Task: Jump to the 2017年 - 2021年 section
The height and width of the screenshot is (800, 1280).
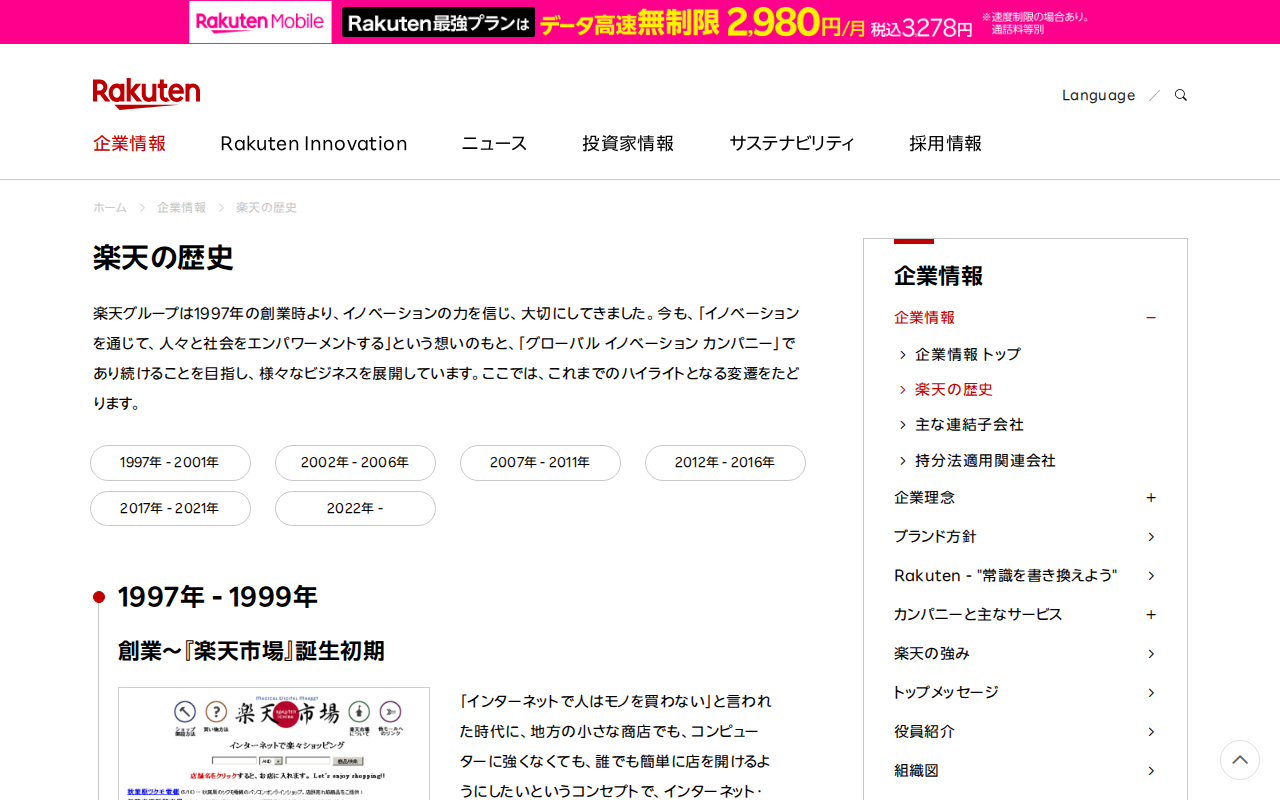Action: (170, 508)
